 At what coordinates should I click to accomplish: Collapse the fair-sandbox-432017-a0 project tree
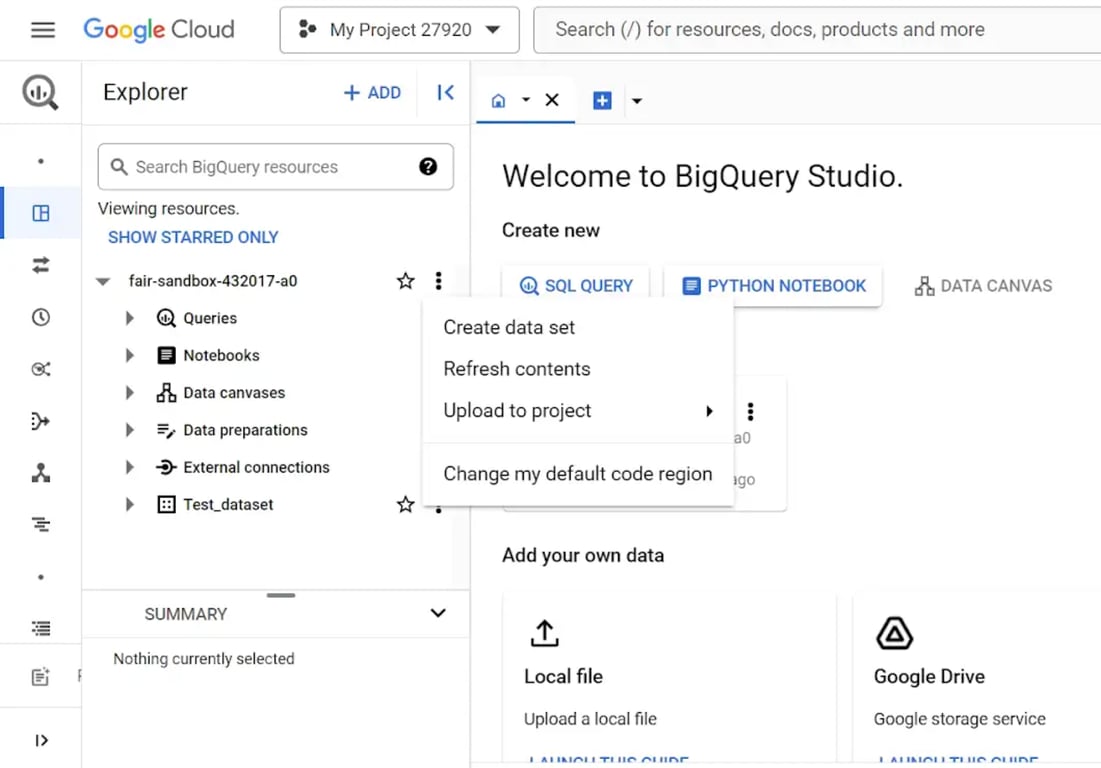103,282
